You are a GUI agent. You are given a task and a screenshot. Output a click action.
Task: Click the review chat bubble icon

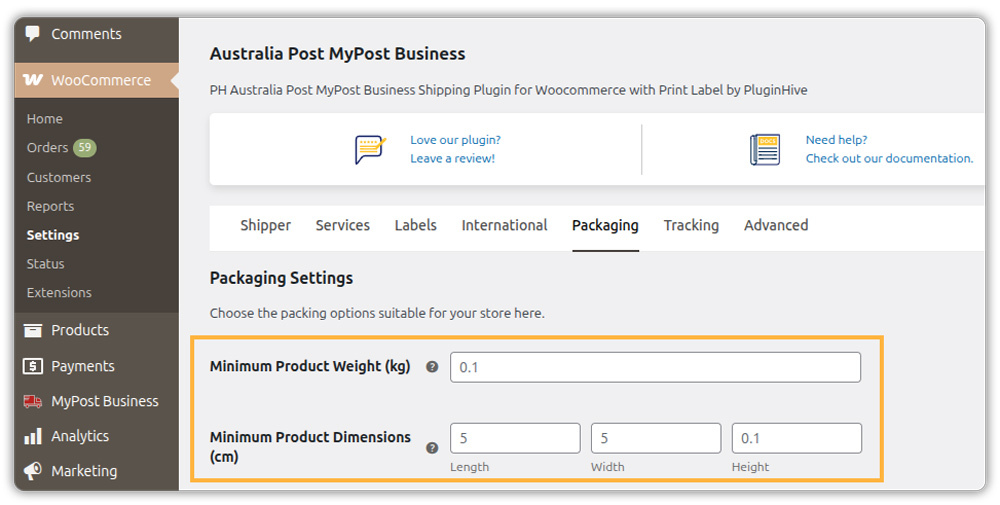pos(371,150)
